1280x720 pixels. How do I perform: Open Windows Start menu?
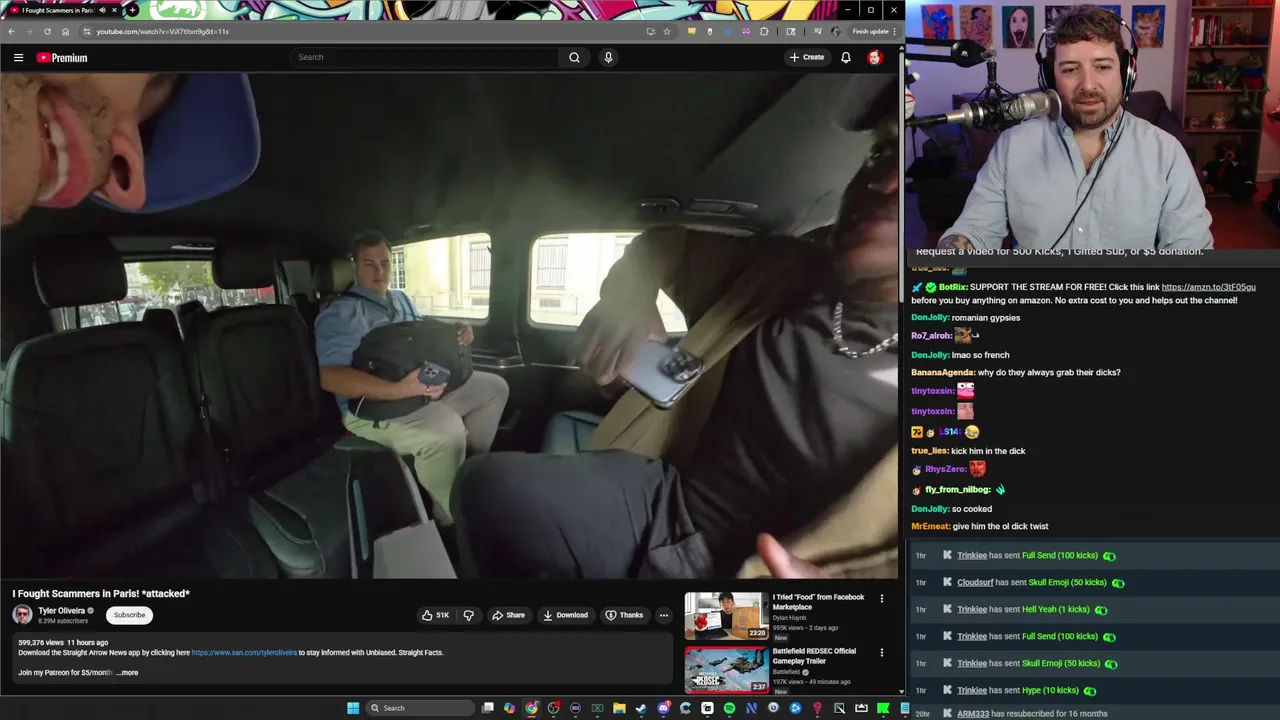(x=353, y=708)
